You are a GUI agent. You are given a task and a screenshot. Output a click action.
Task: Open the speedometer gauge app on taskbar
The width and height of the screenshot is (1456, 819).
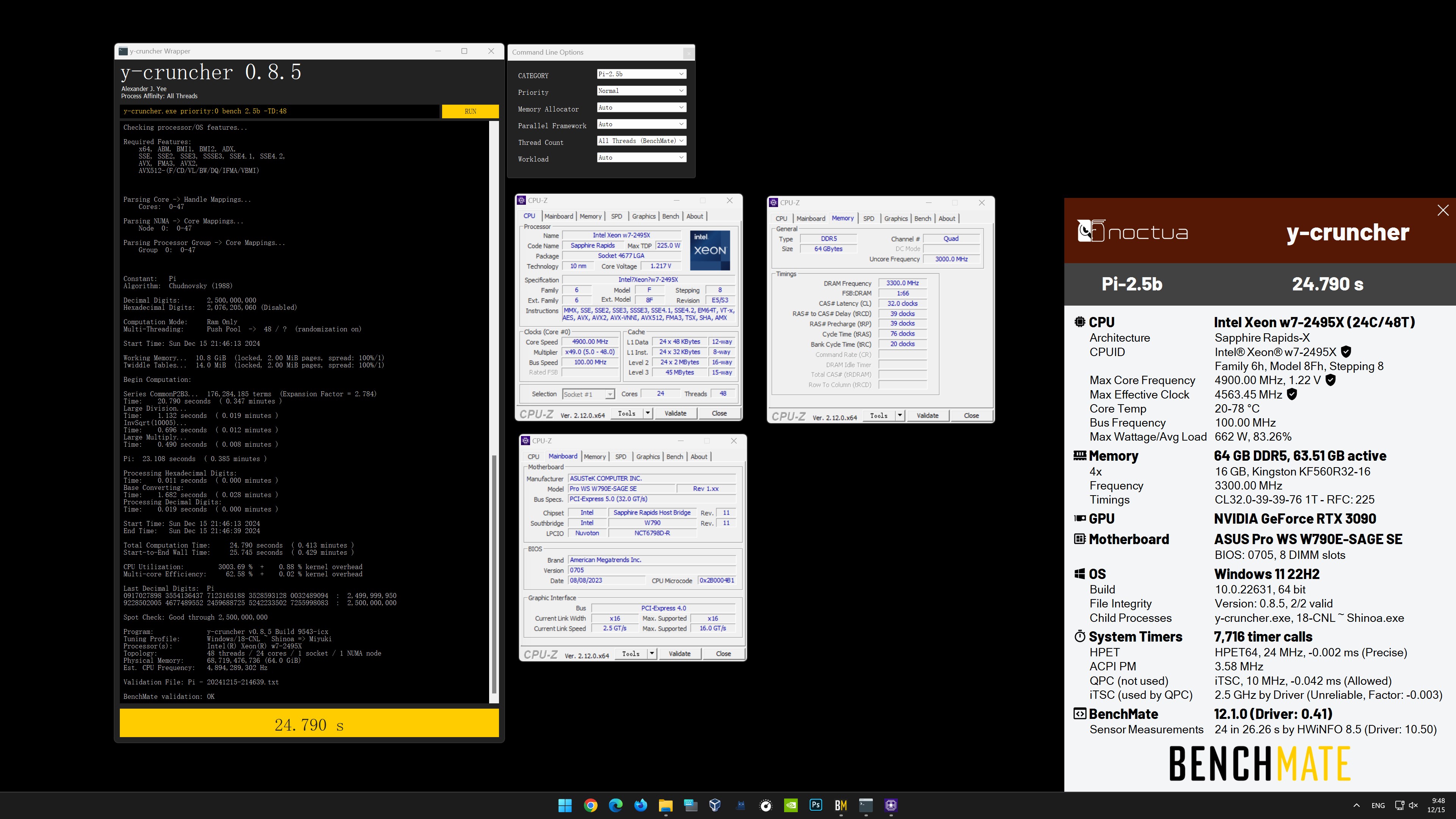(765, 805)
